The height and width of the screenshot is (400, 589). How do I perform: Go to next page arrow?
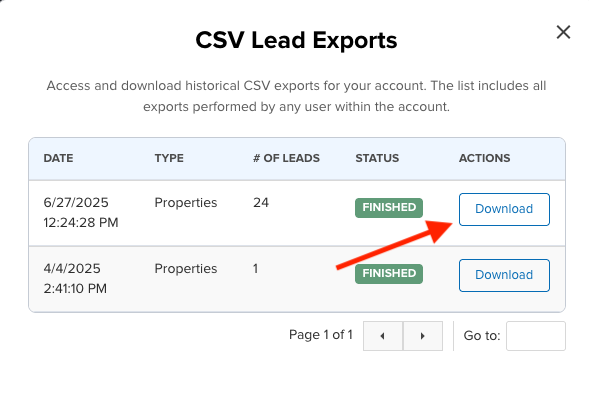click(x=423, y=336)
